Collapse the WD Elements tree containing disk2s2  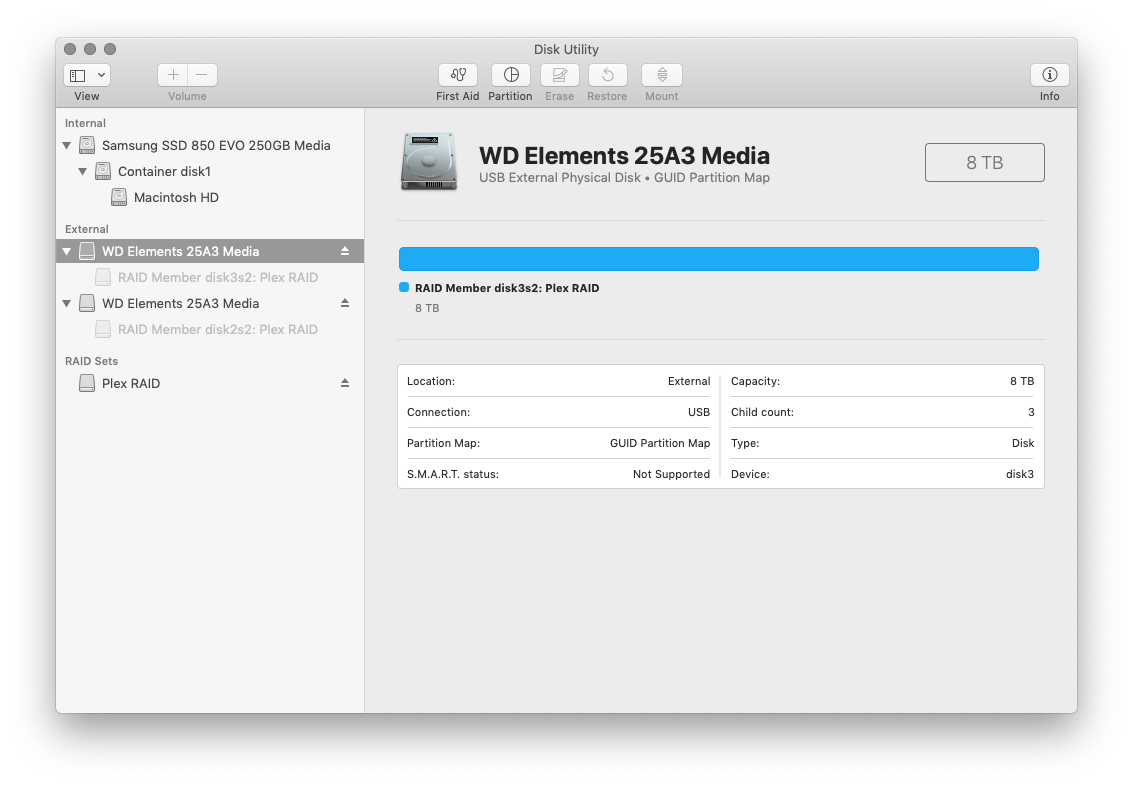coord(66,304)
